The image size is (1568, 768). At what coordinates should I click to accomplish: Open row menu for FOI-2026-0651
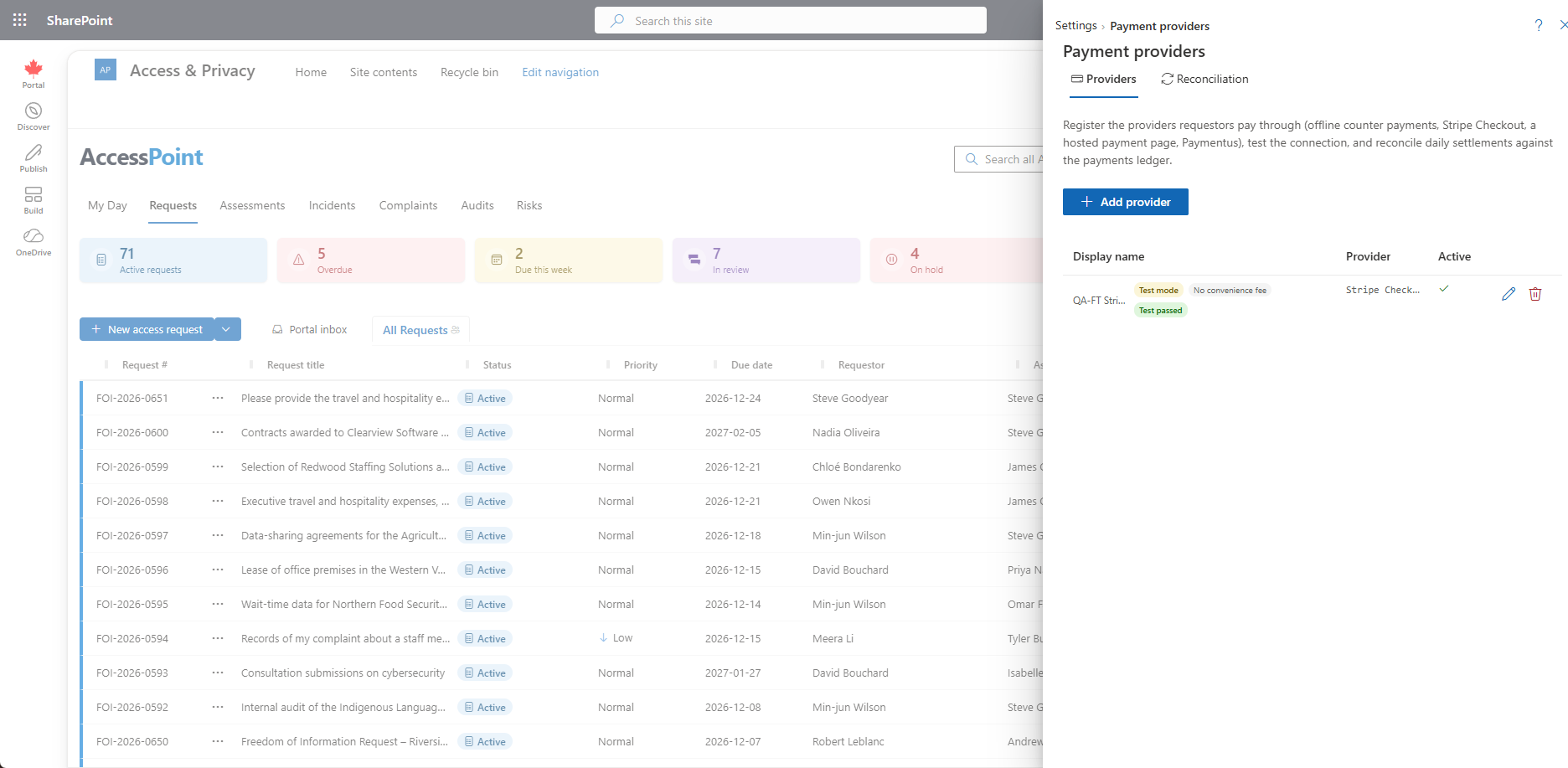coord(218,398)
